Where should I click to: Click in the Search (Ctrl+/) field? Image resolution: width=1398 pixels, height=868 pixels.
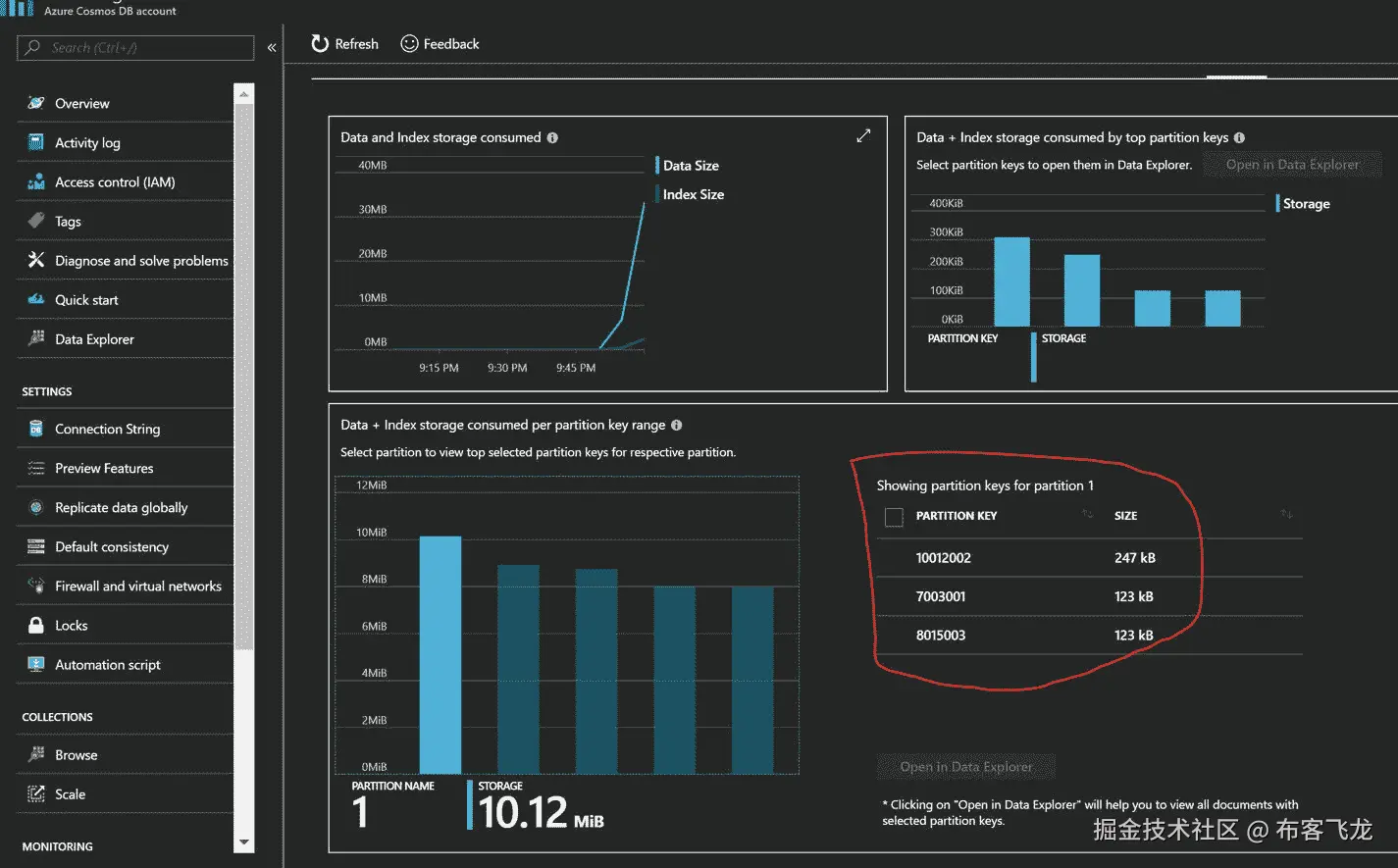click(x=135, y=47)
